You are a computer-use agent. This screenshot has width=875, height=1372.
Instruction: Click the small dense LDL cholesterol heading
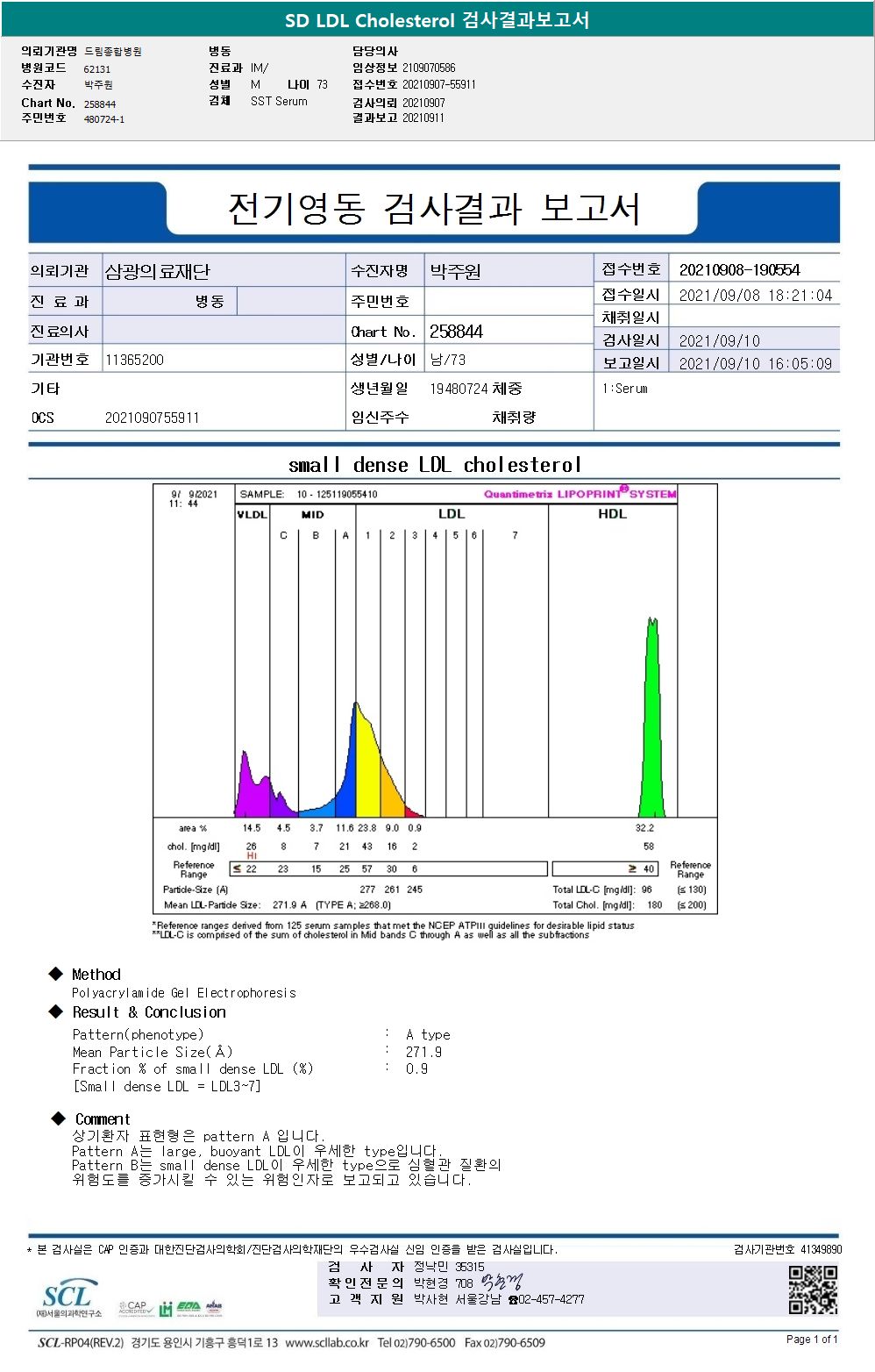tap(434, 465)
